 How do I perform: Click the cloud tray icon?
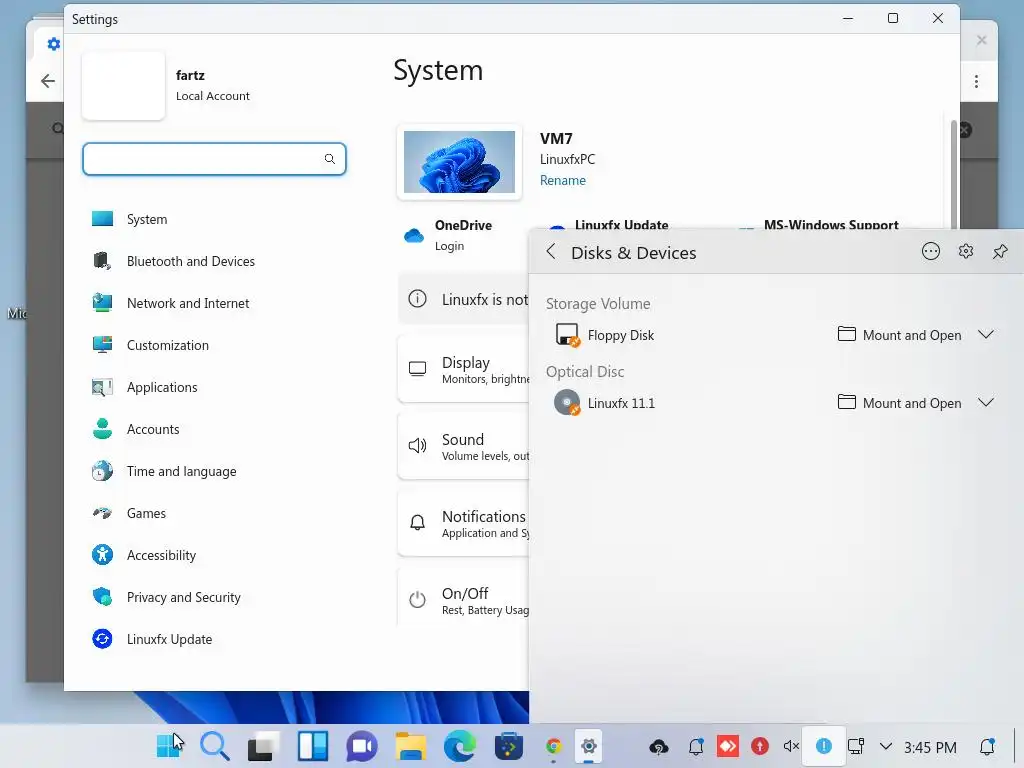[x=658, y=746]
